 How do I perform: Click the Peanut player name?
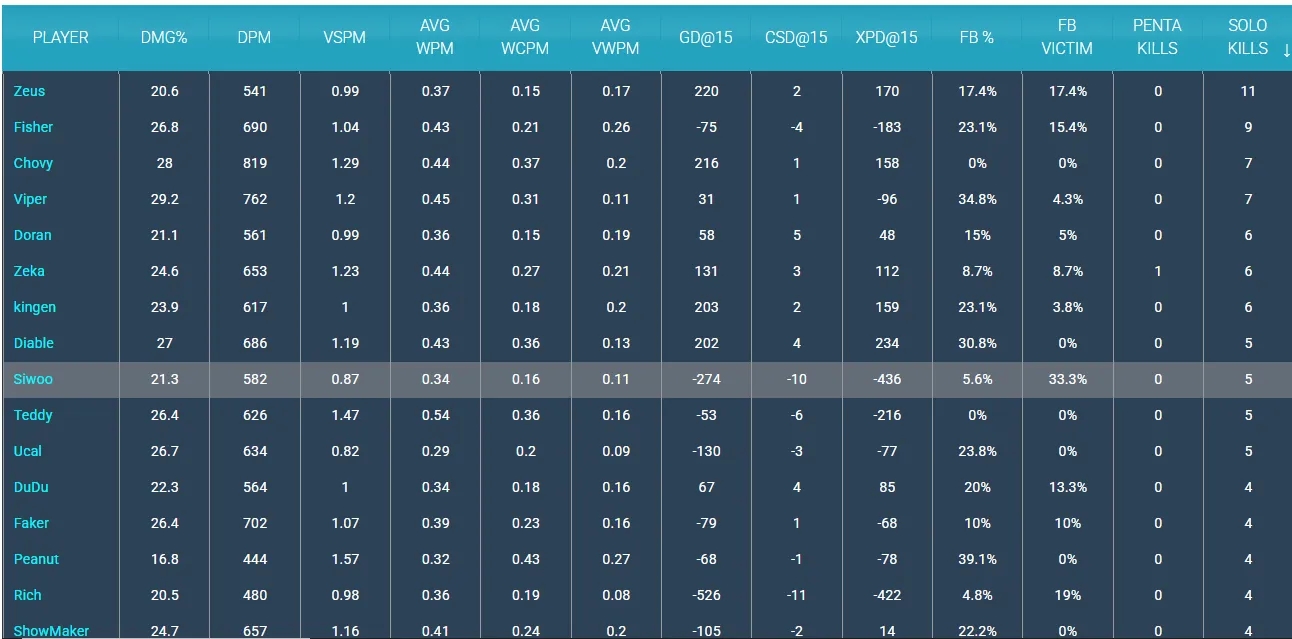(x=36, y=559)
